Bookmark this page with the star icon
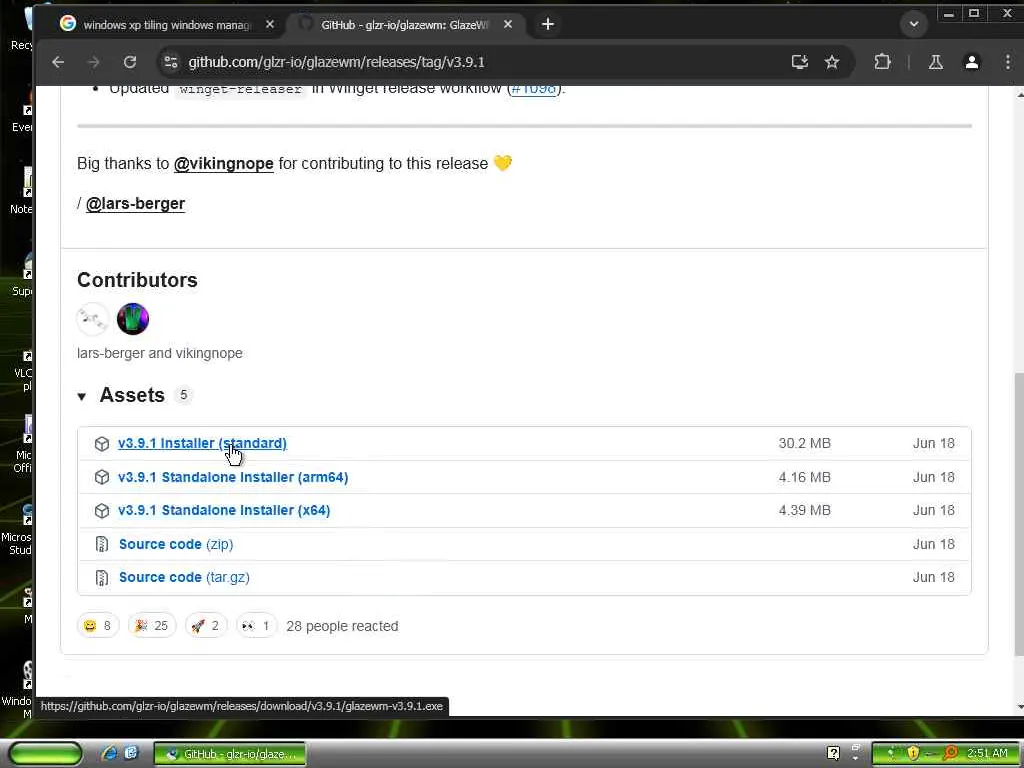Image resolution: width=1024 pixels, height=768 pixels. pos(831,62)
